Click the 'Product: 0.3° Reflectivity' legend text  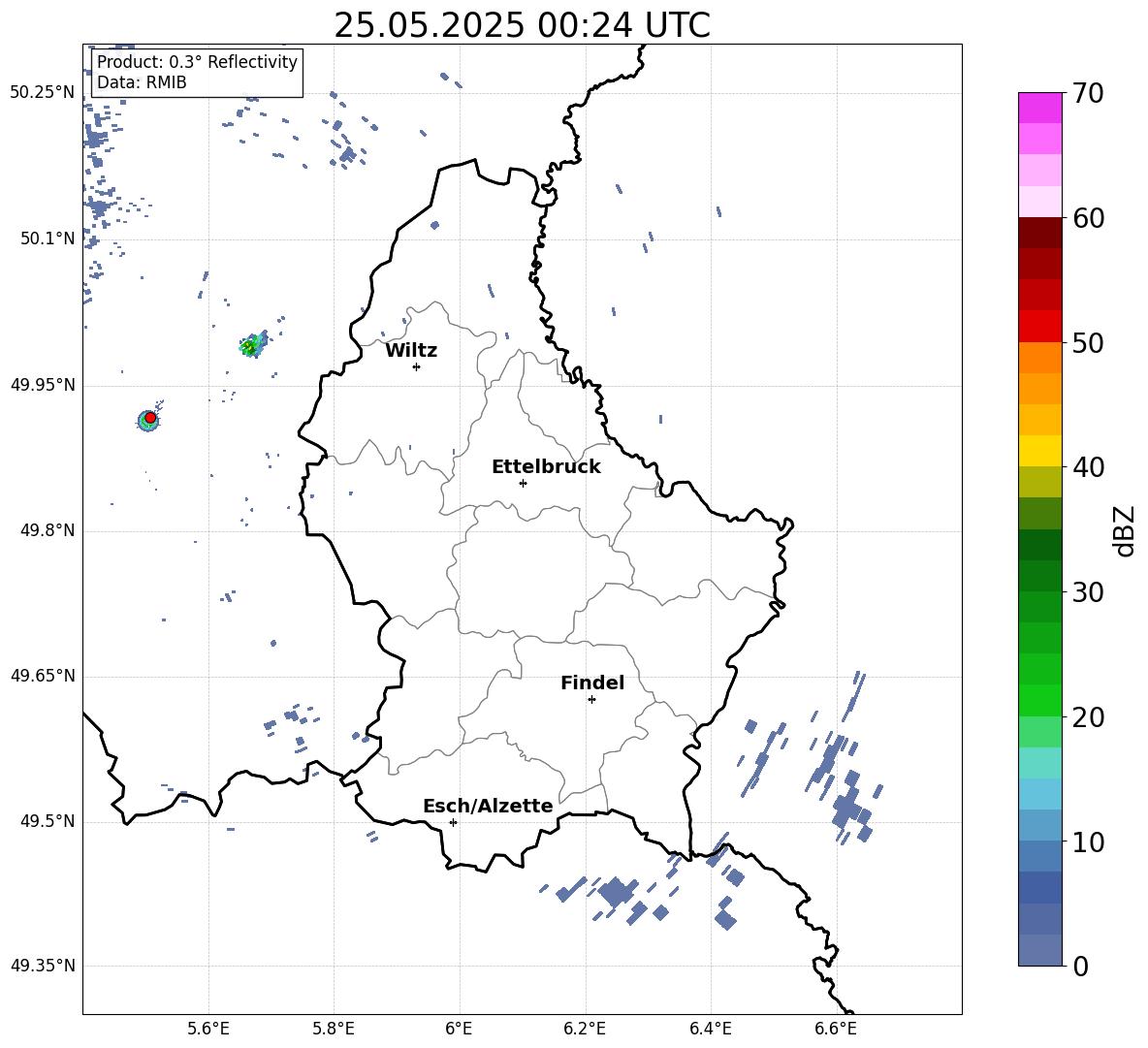pyautogui.click(x=197, y=62)
